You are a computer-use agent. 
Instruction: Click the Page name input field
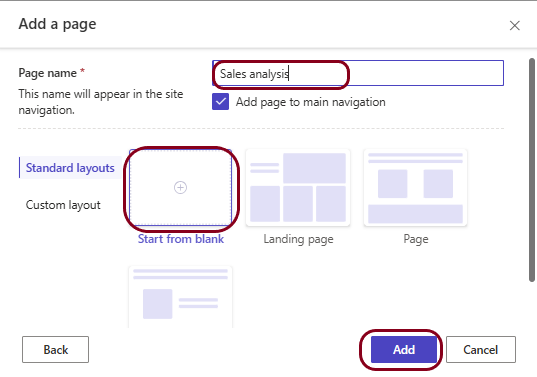[358, 73]
